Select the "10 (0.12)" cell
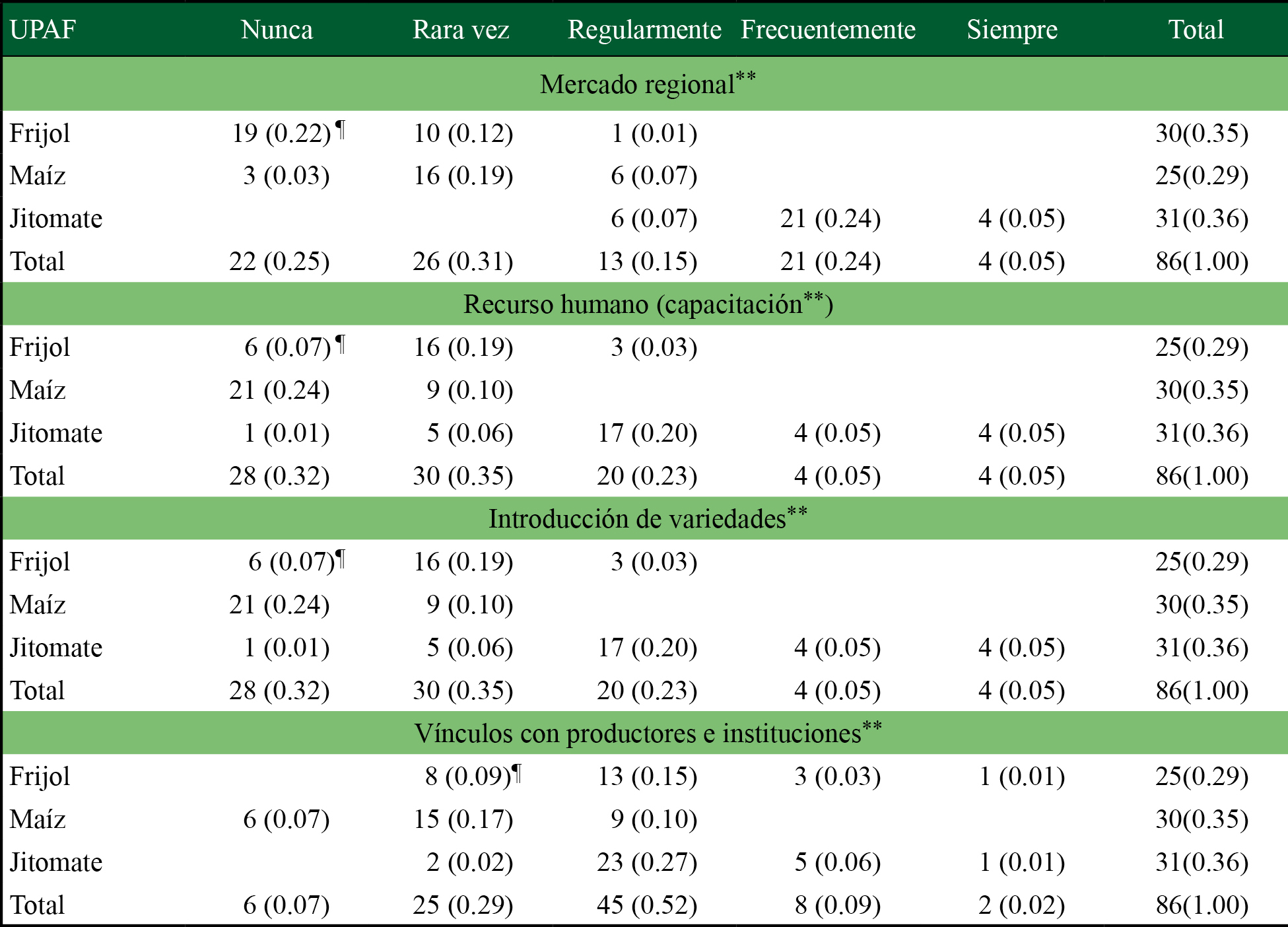Viewport: 1288px width, 927px height. pyautogui.click(x=463, y=133)
